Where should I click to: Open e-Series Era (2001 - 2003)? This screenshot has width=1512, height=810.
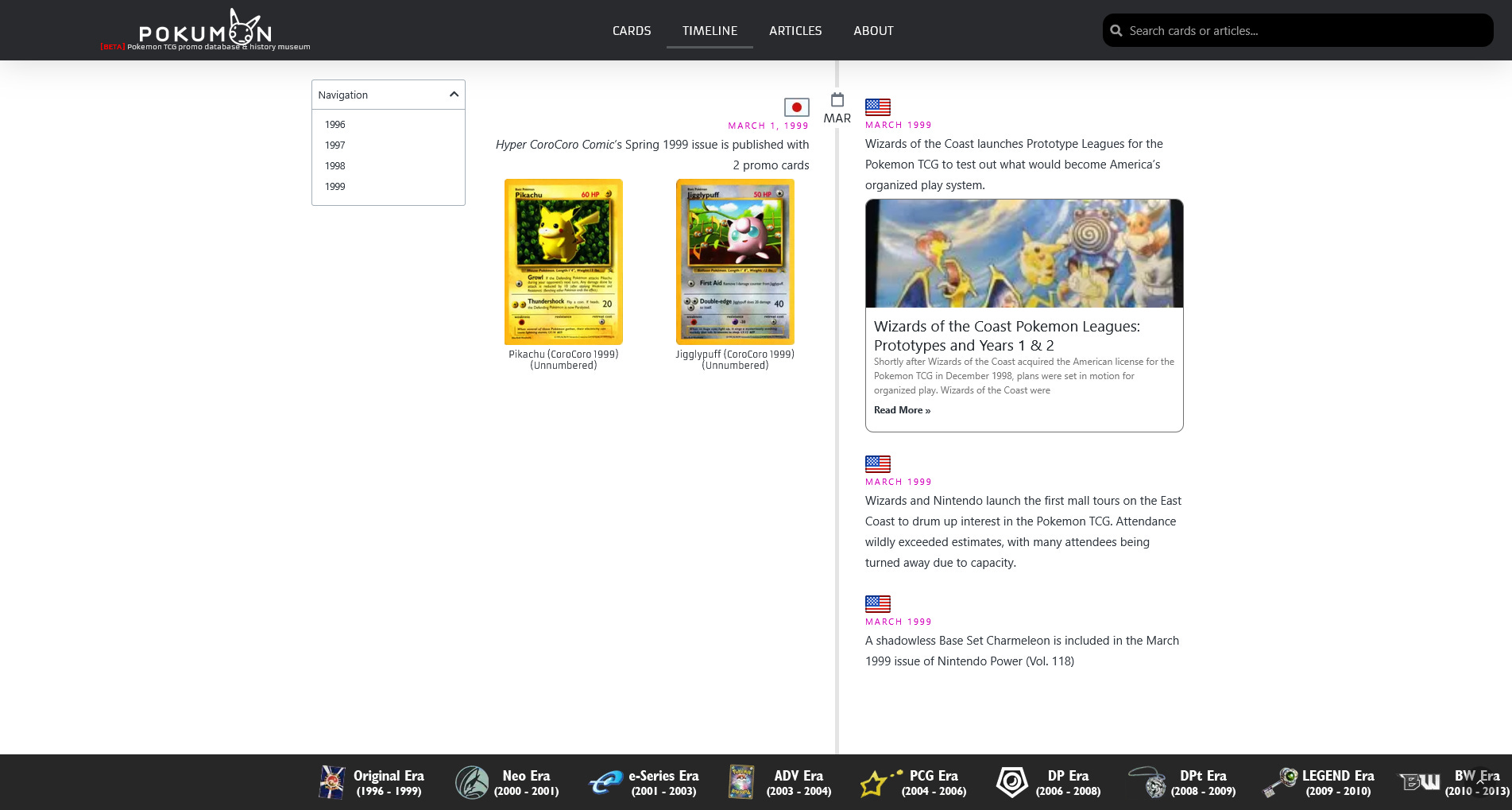644,782
